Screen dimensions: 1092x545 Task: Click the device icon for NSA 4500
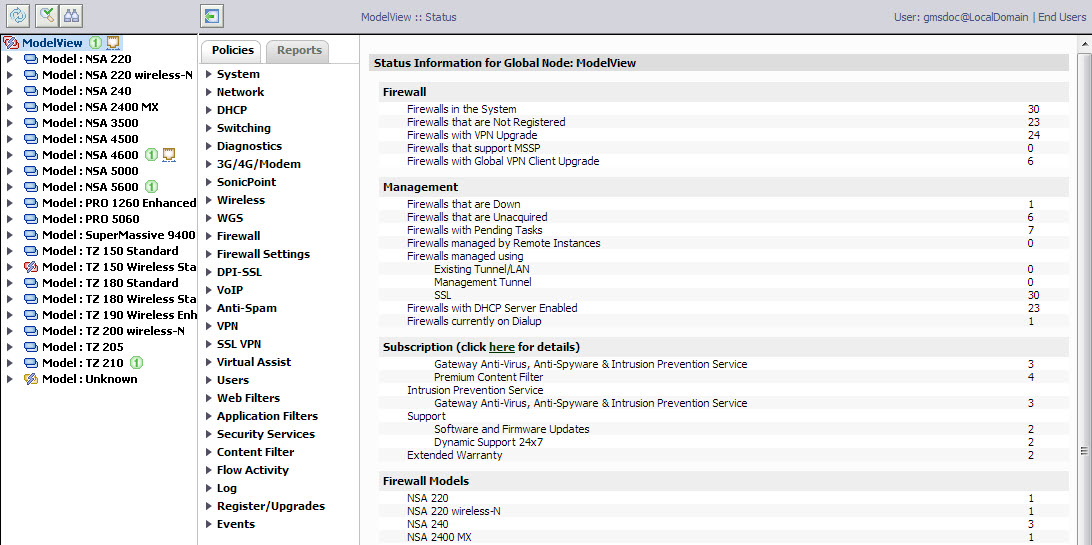tap(31, 139)
